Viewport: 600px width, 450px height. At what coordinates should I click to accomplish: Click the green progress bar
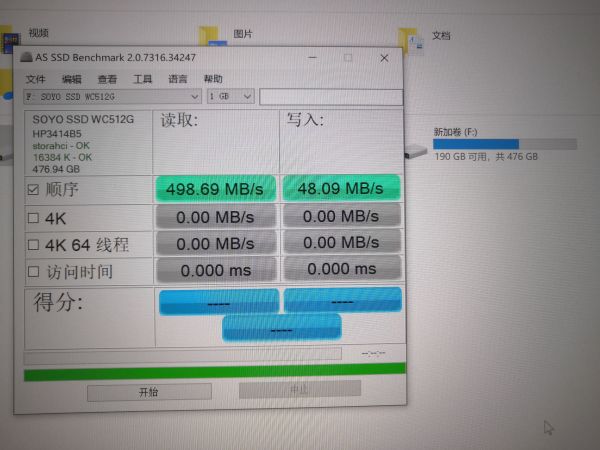point(214,369)
